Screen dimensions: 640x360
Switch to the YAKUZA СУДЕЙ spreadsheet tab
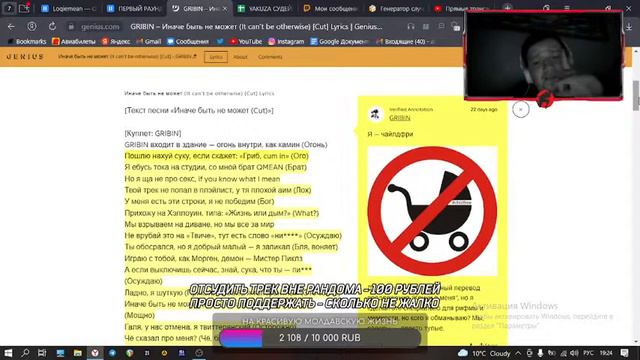coord(264,9)
